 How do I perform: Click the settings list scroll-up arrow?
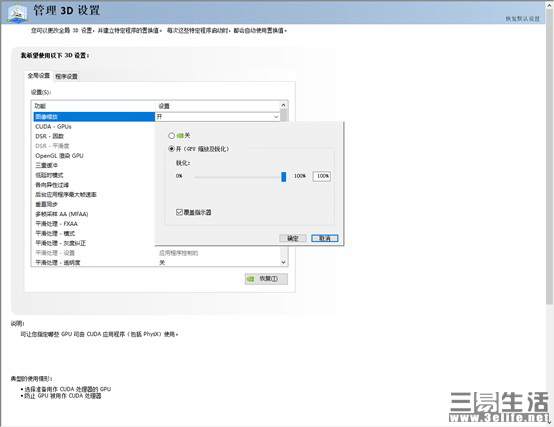283,105
